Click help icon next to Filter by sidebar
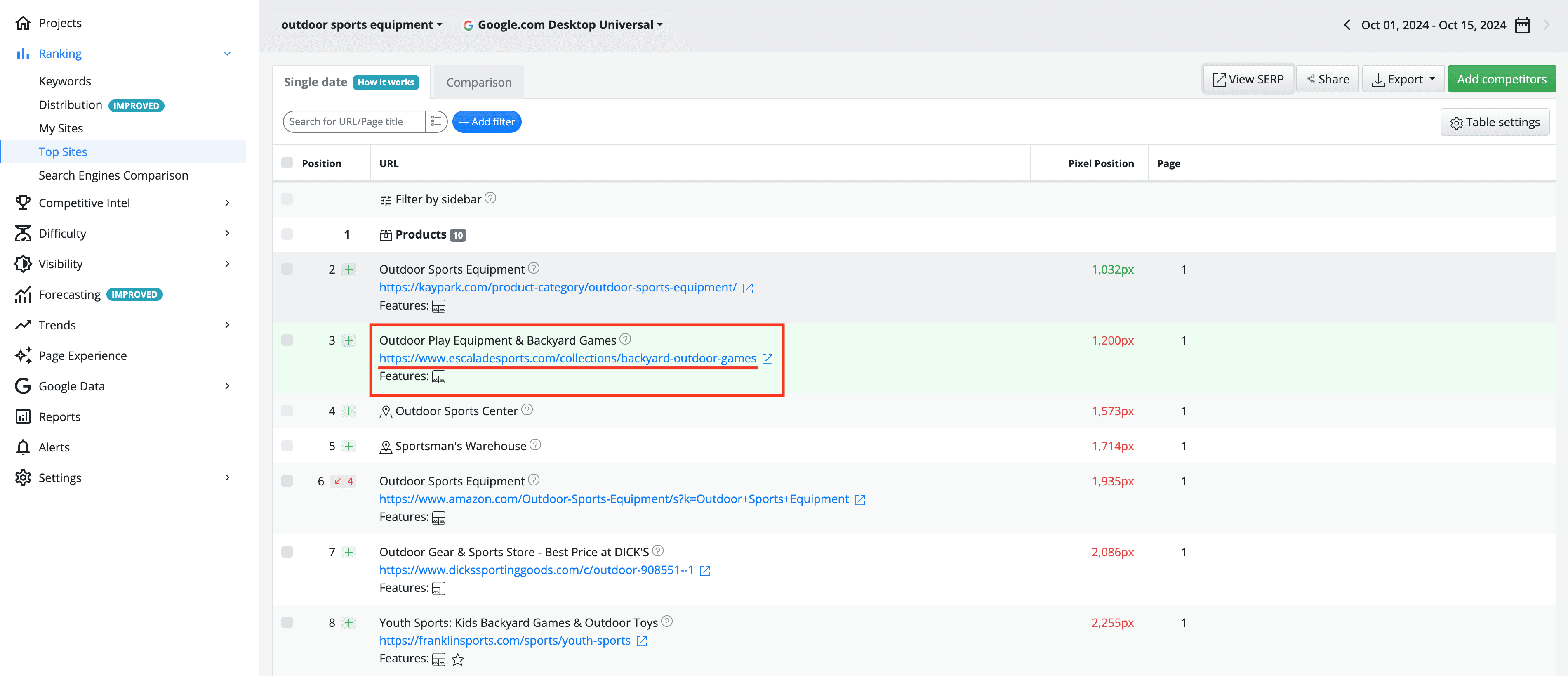The height and width of the screenshot is (676, 1568). click(490, 199)
